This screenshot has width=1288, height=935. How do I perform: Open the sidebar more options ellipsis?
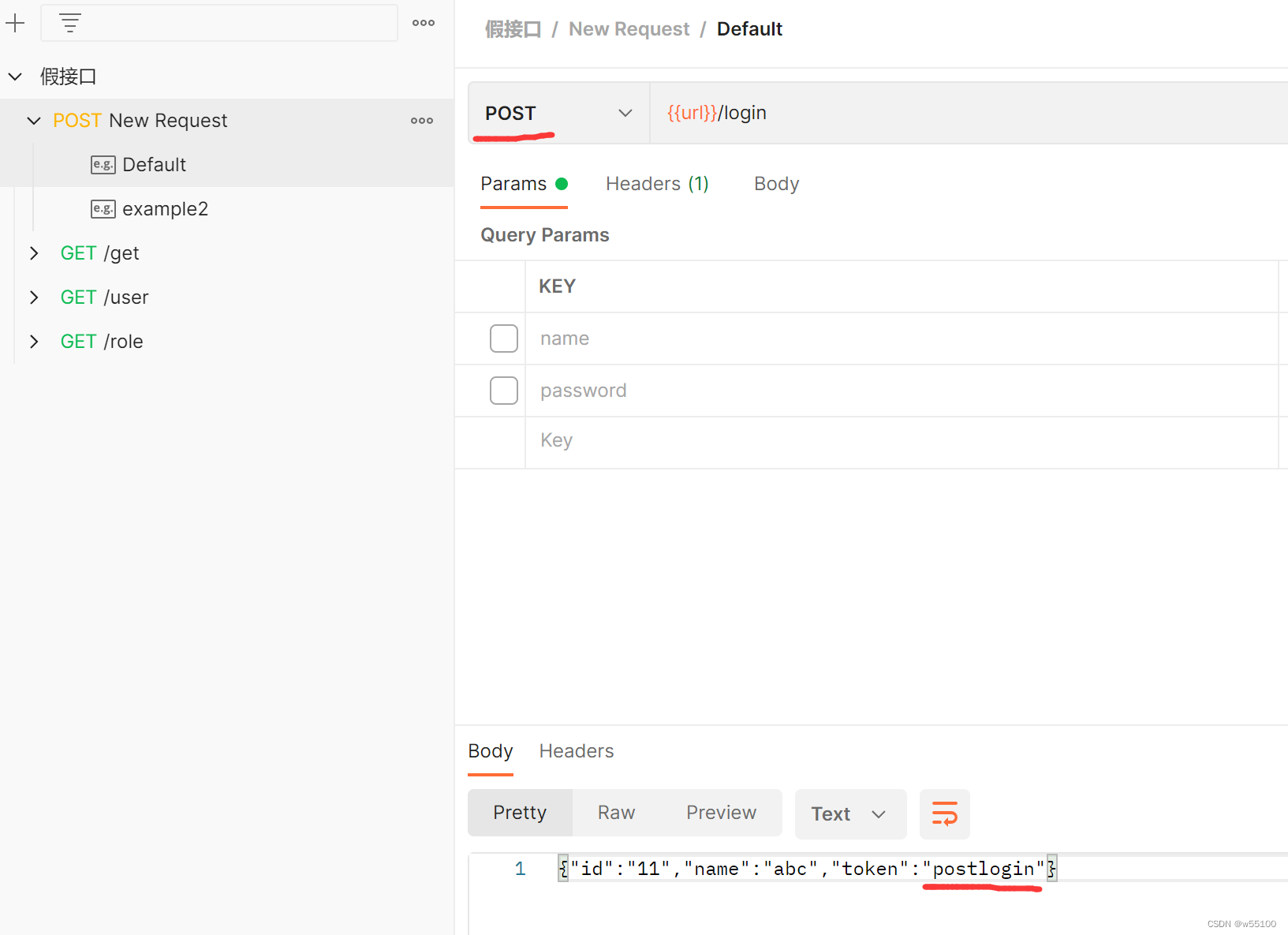click(x=424, y=23)
